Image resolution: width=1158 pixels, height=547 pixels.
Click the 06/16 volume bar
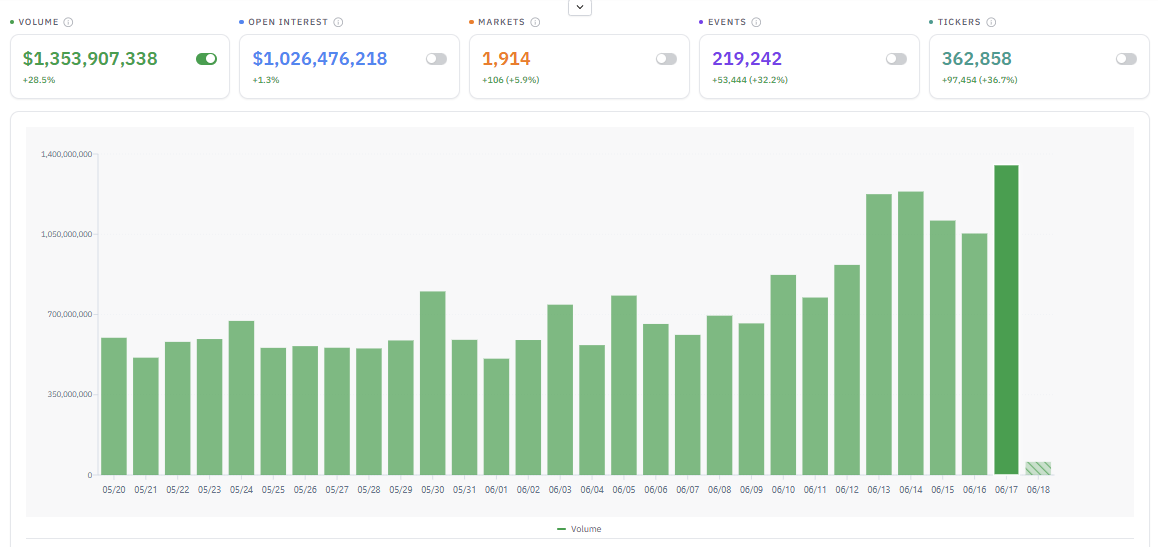click(974, 354)
